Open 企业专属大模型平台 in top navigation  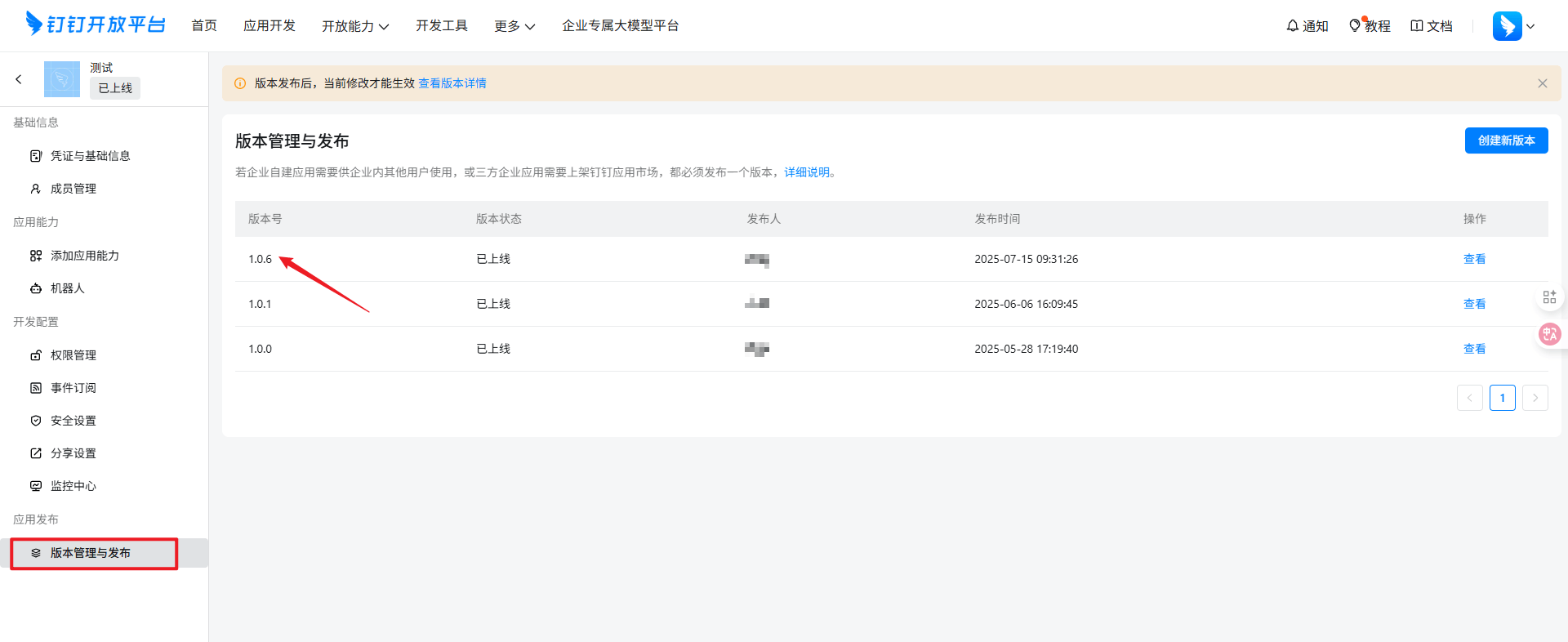coord(620,26)
